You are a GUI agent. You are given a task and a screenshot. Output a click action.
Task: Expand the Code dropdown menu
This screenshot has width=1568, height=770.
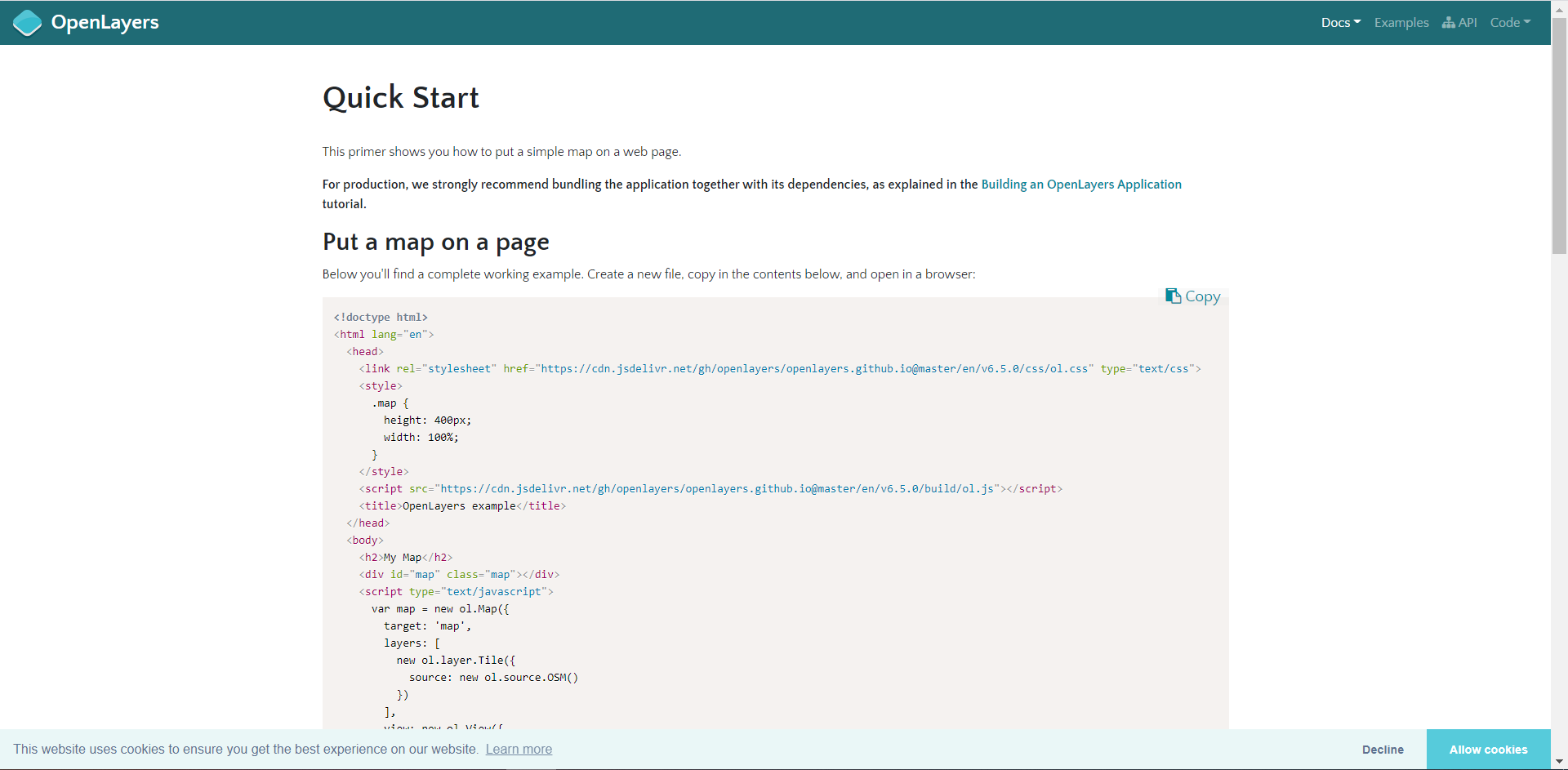[1510, 23]
